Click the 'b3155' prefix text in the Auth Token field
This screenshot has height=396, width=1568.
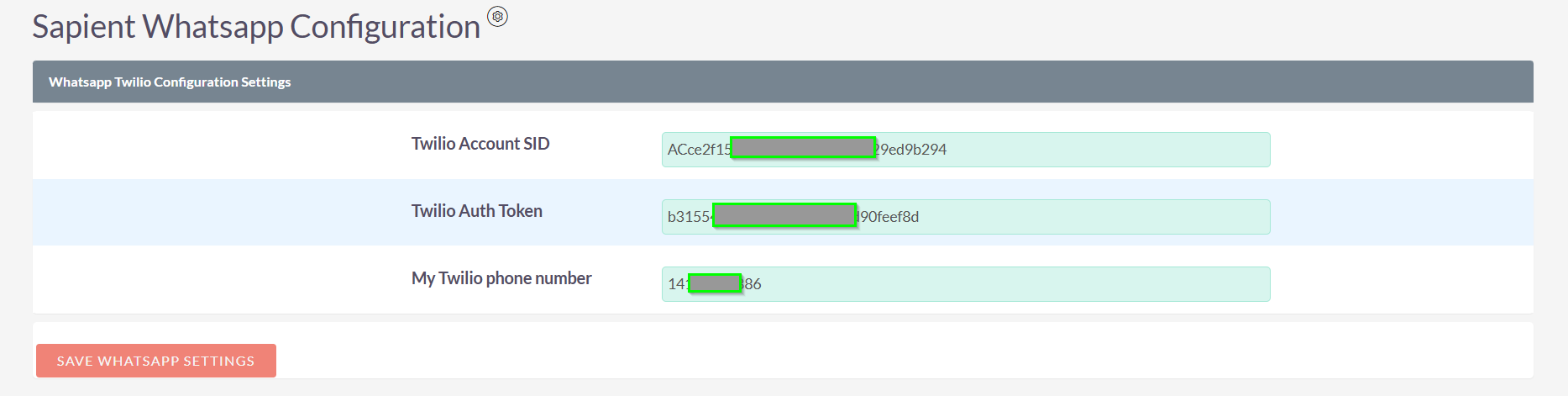(x=689, y=217)
